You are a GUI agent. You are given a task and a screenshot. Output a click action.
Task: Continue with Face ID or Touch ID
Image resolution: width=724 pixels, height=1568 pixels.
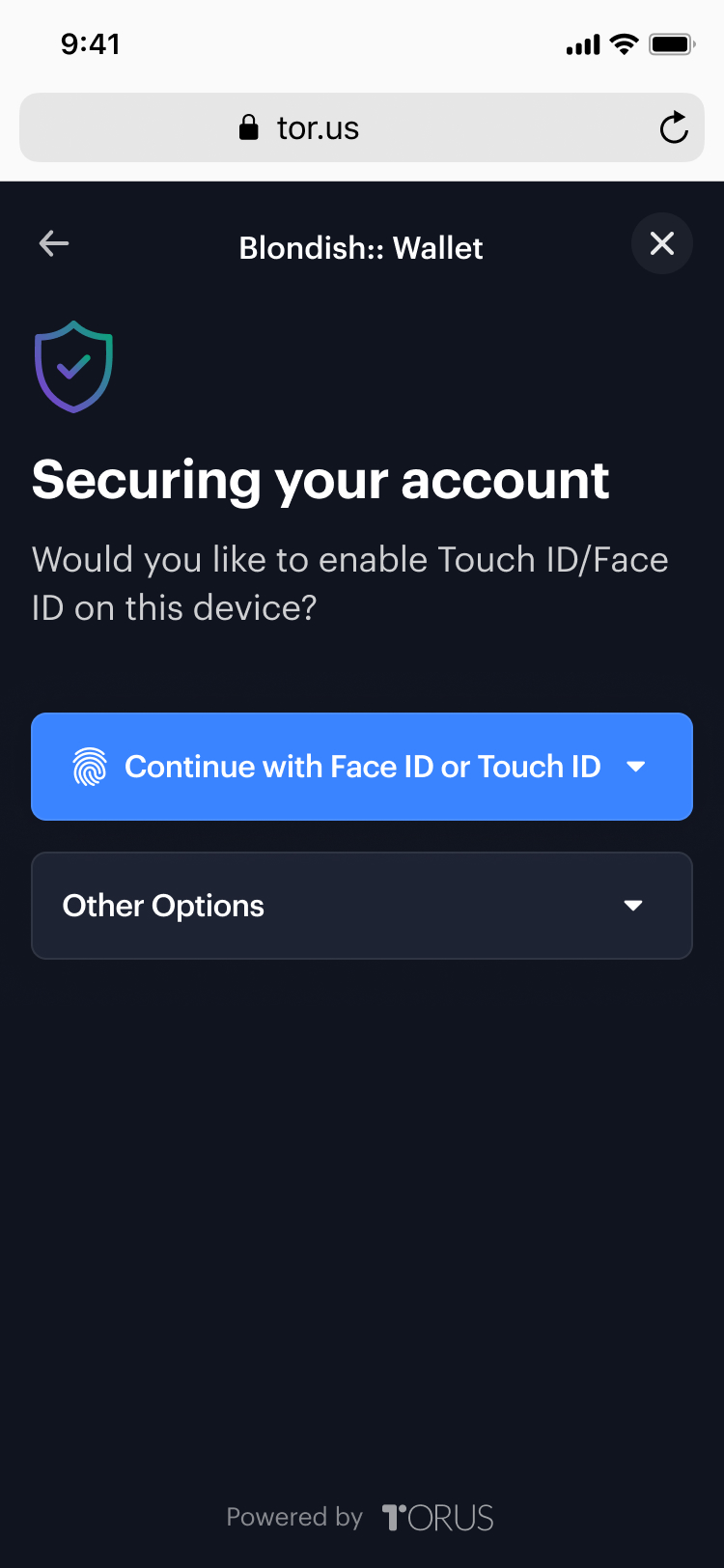point(362,767)
